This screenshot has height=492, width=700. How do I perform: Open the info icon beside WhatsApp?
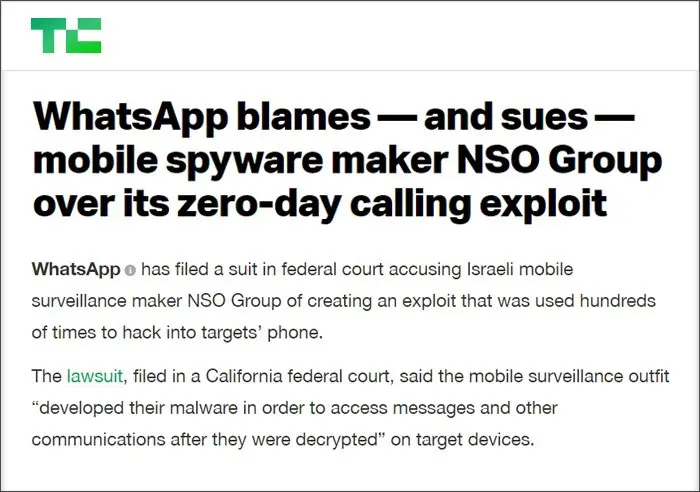[x=130, y=271]
